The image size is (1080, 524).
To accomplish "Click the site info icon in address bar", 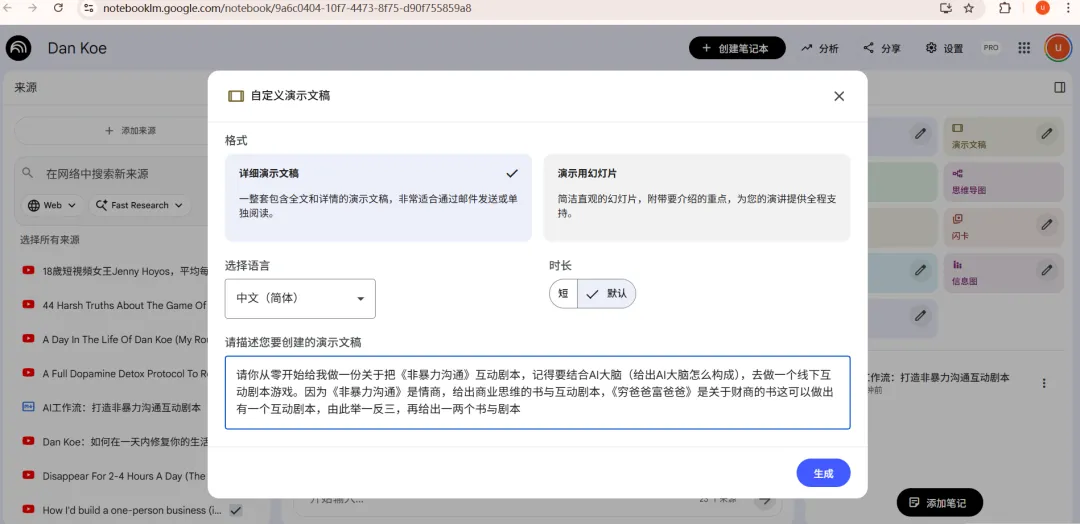I will (87, 8).
